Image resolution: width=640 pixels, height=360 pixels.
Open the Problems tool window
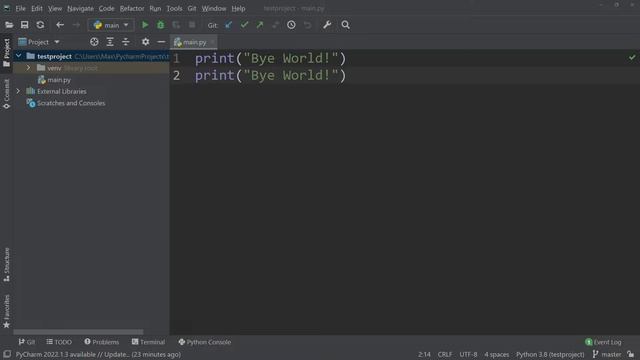[102, 342]
